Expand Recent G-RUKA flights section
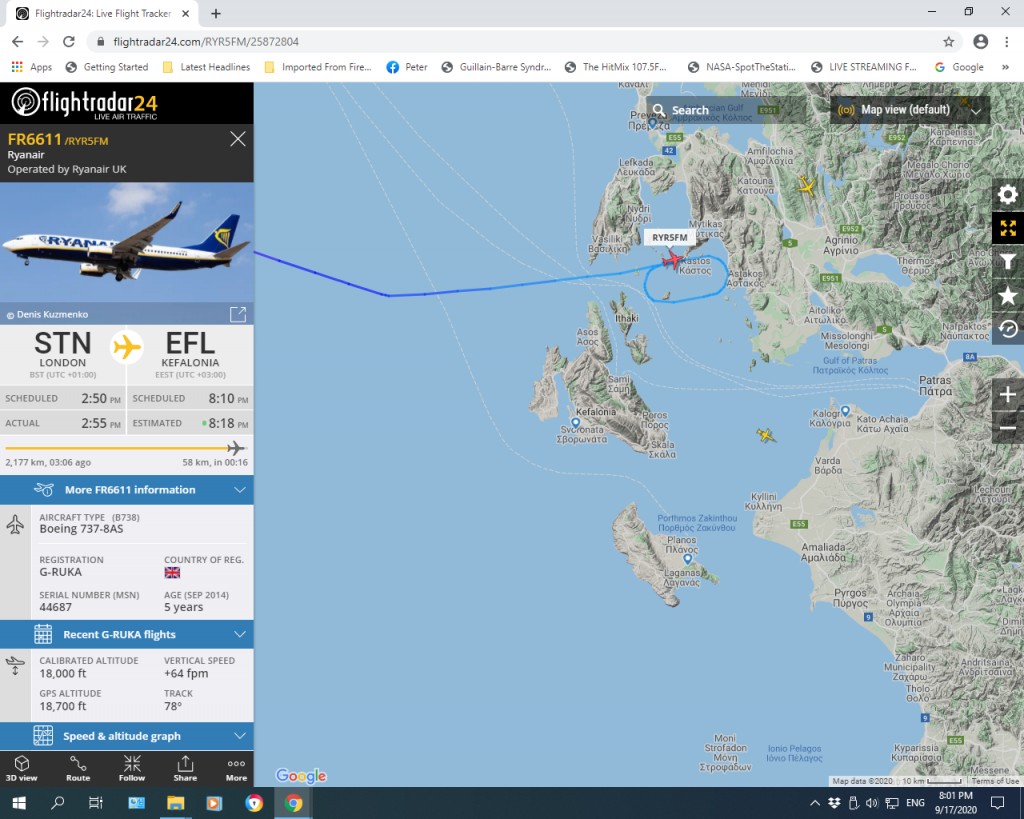Screen dimensions: 1024x819 [x=127, y=634]
